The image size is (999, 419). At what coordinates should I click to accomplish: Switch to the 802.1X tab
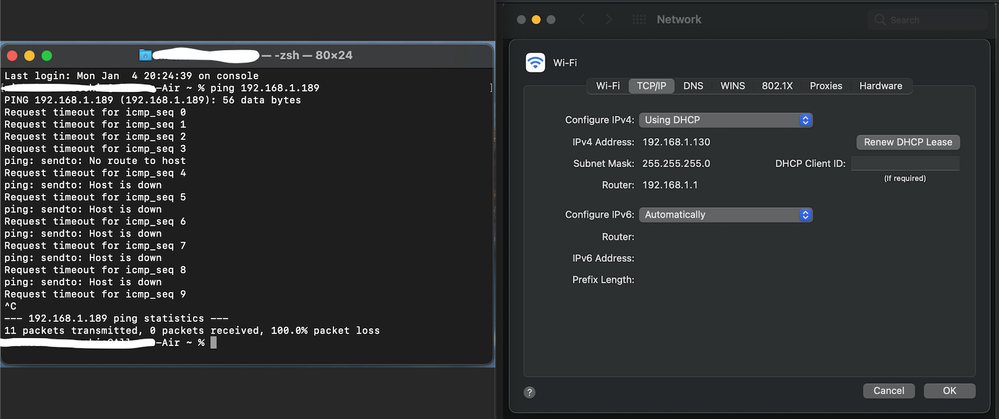[777, 86]
